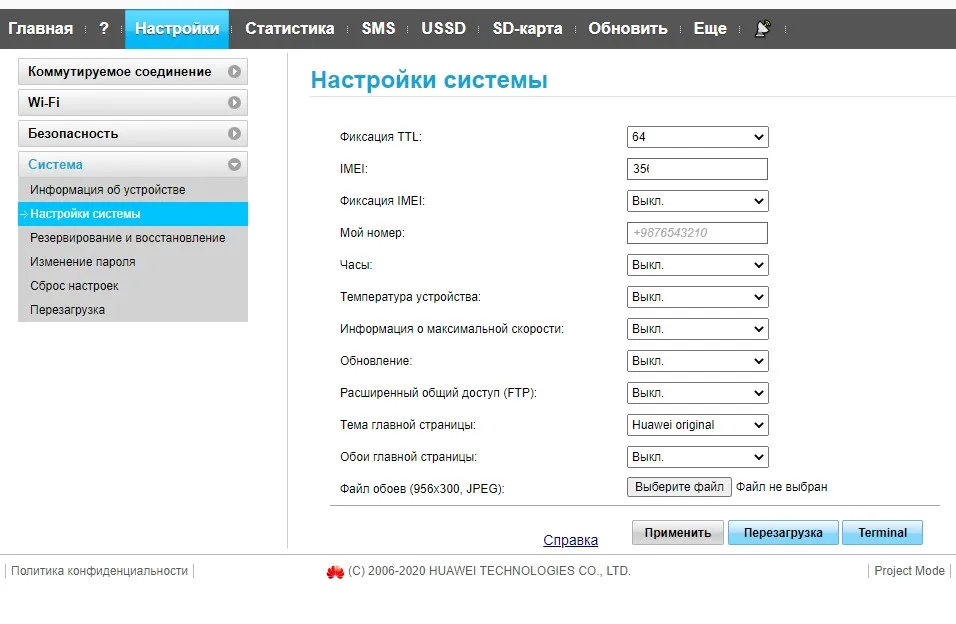Open the Обновить tab
Image resolution: width=956 pixels, height=624 pixels.
627,29
